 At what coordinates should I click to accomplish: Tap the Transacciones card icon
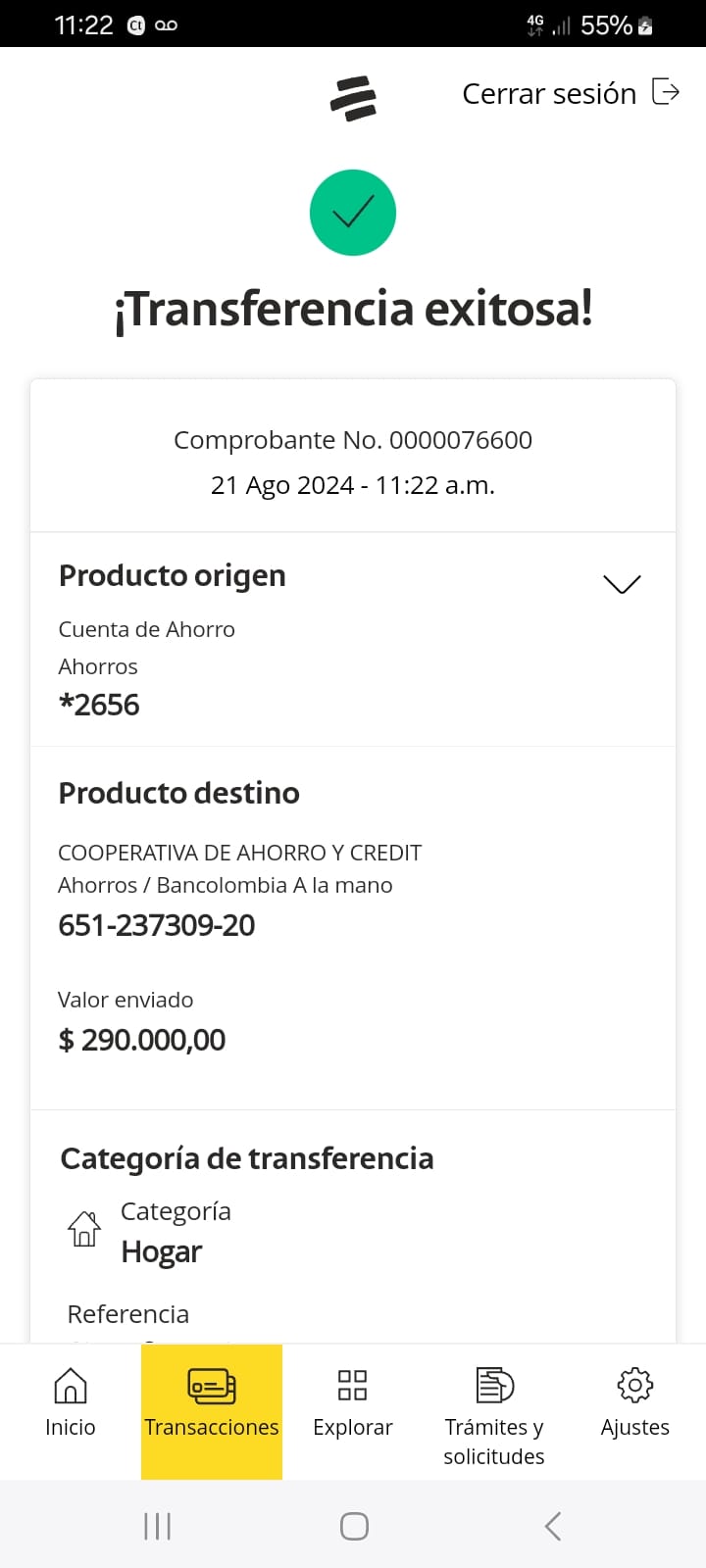212,1386
